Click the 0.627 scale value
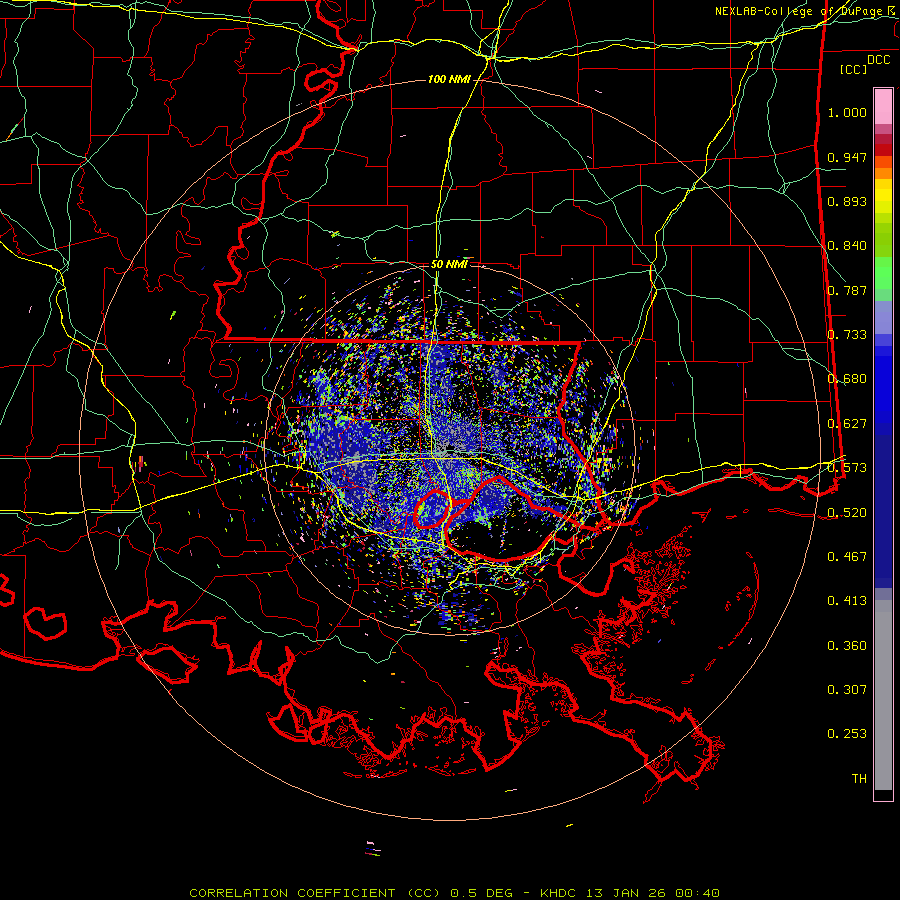900x900 pixels. point(847,424)
